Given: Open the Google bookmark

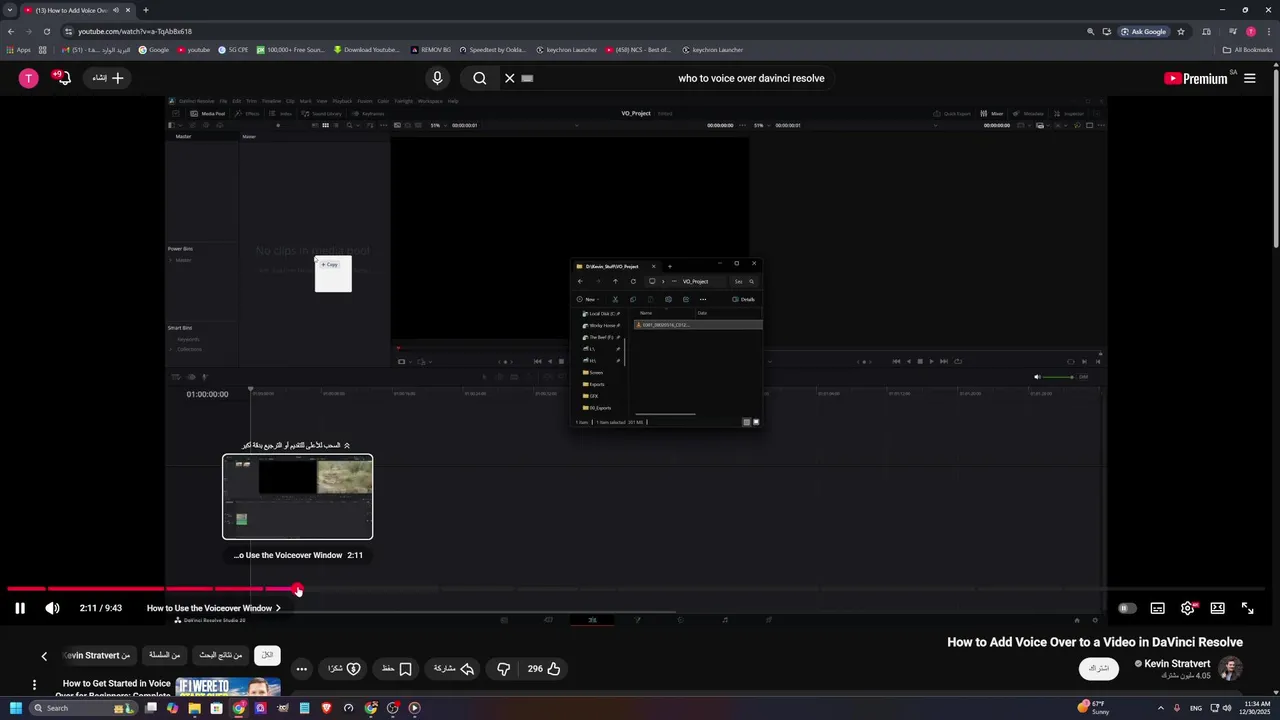Looking at the screenshot, I should [x=154, y=50].
